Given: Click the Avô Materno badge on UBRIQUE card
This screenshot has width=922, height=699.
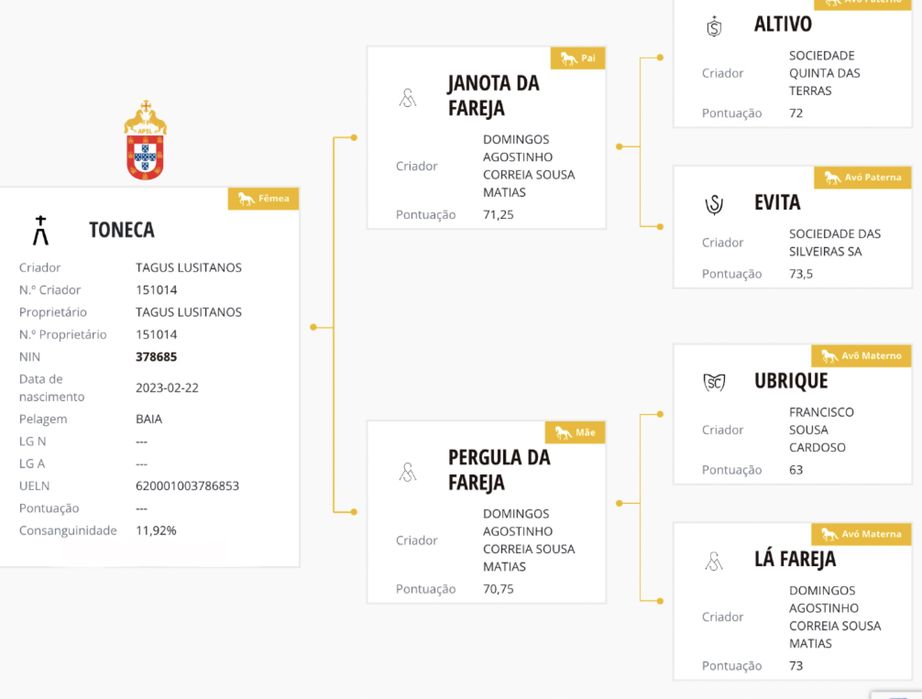Looking at the screenshot, I should click(860, 356).
